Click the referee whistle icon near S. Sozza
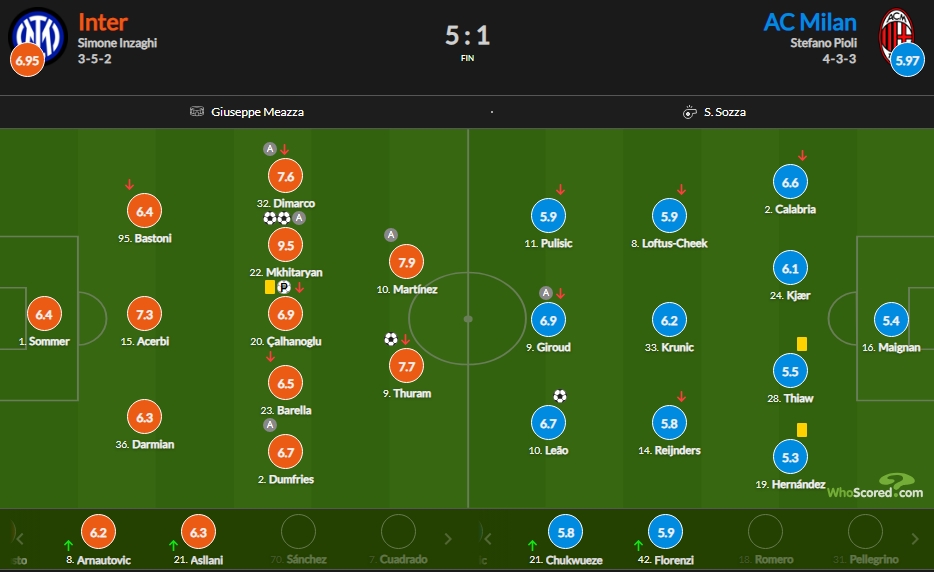Image resolution: width=934 pixels, height=572 pixels. pos(689,112)
